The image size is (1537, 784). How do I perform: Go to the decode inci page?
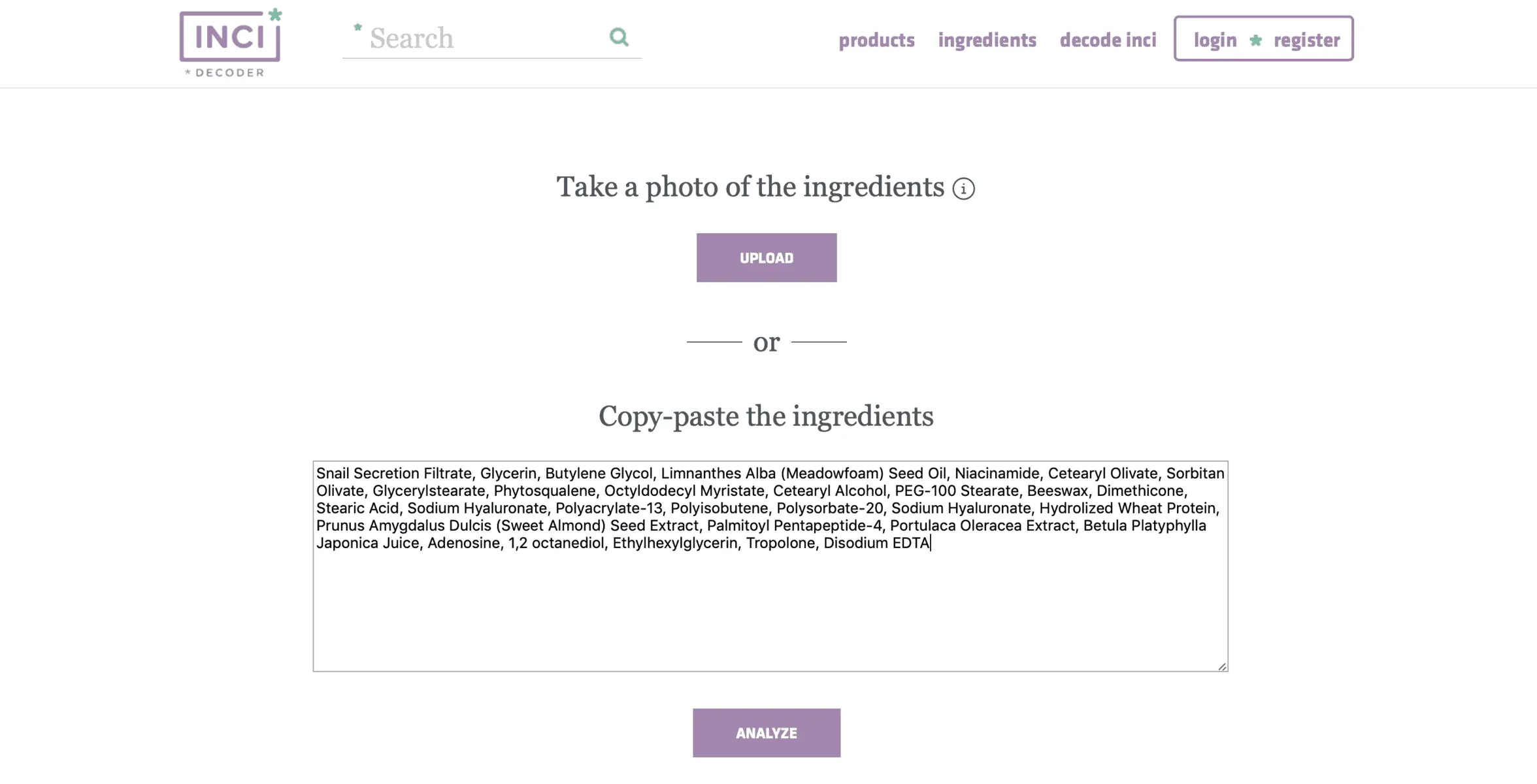[x=1108, y=41]
